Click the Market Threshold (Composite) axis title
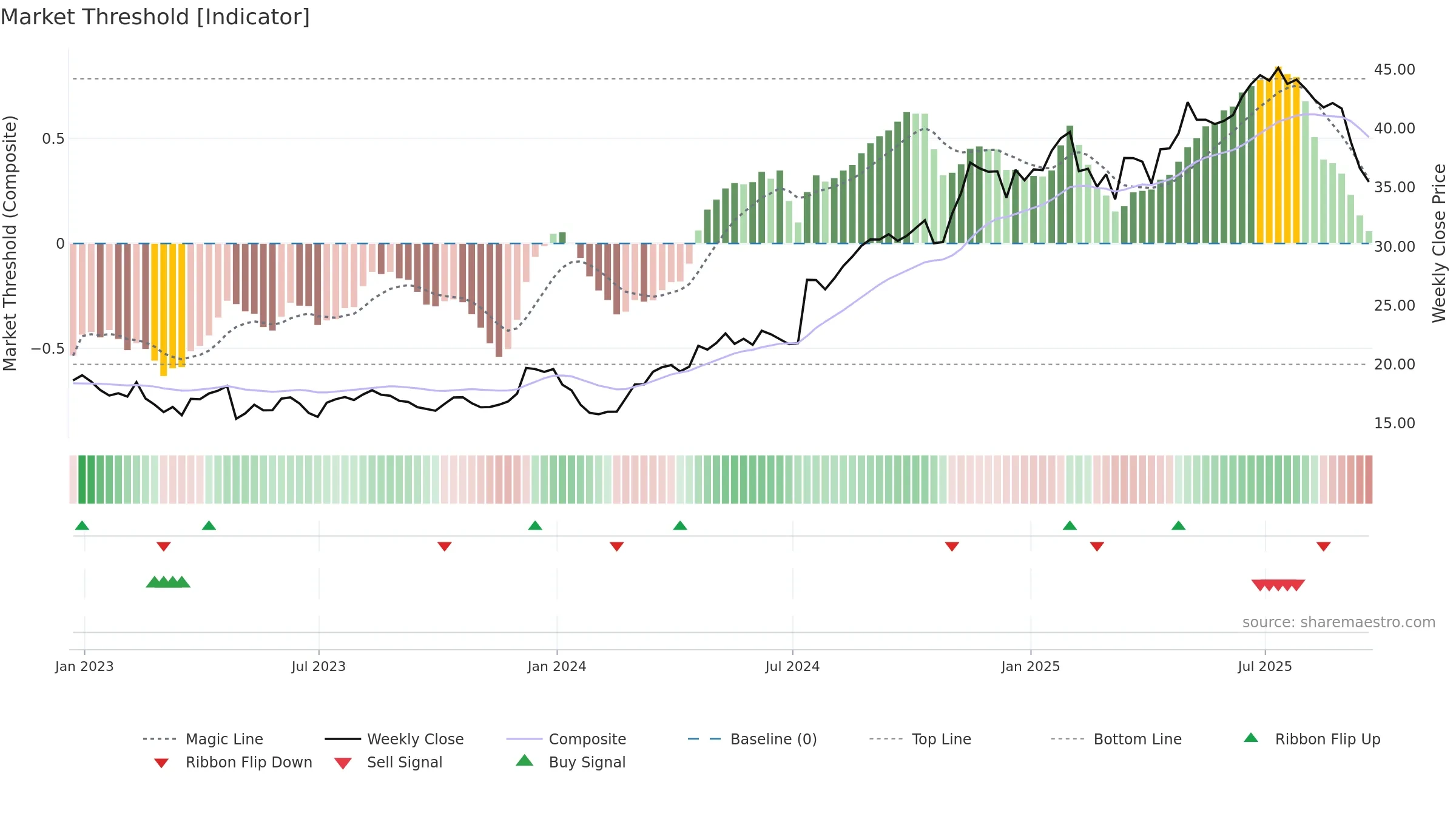This screenshot has height=819, width=1456. click(x=10, y=243)
